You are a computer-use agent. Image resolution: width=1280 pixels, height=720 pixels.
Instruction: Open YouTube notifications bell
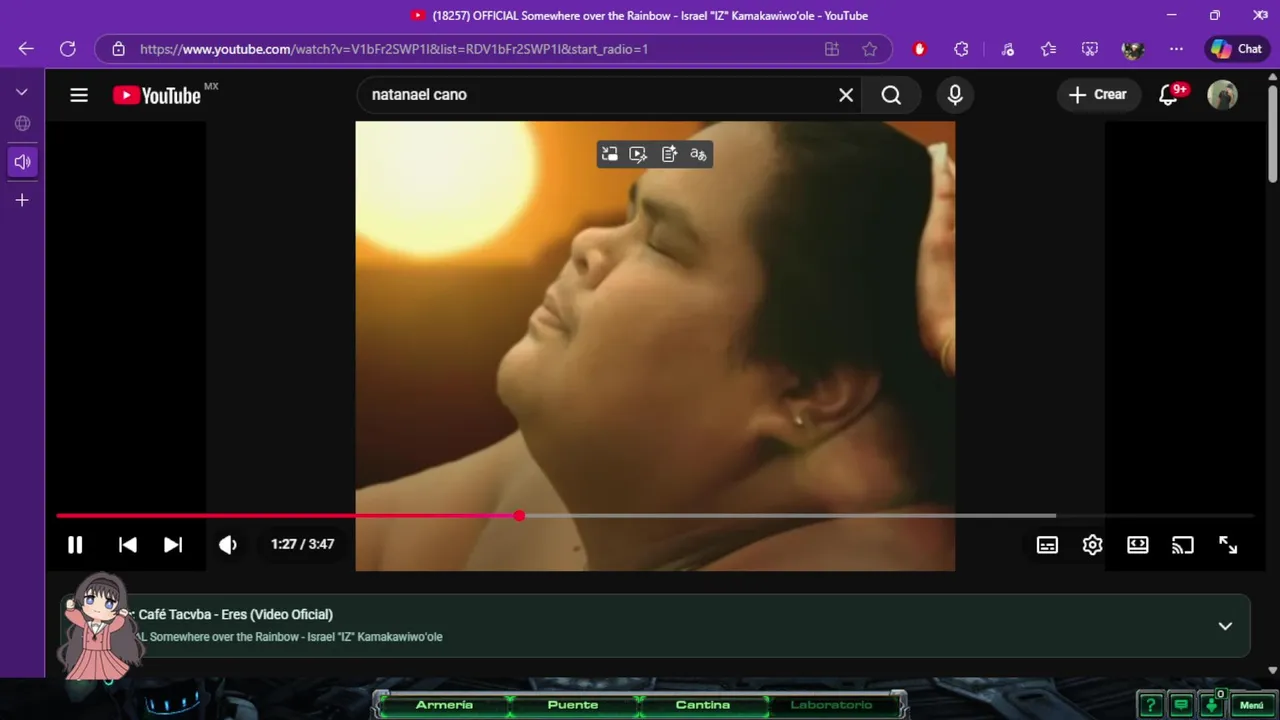coord(1168,95)
